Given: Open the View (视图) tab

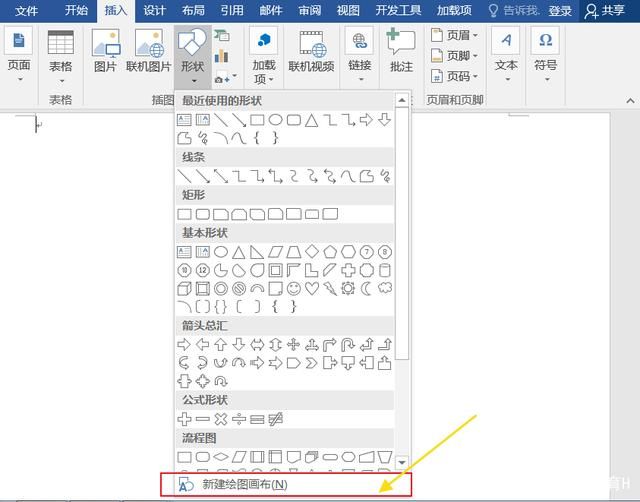Looking at the screenshot, I should coord(348,10).
